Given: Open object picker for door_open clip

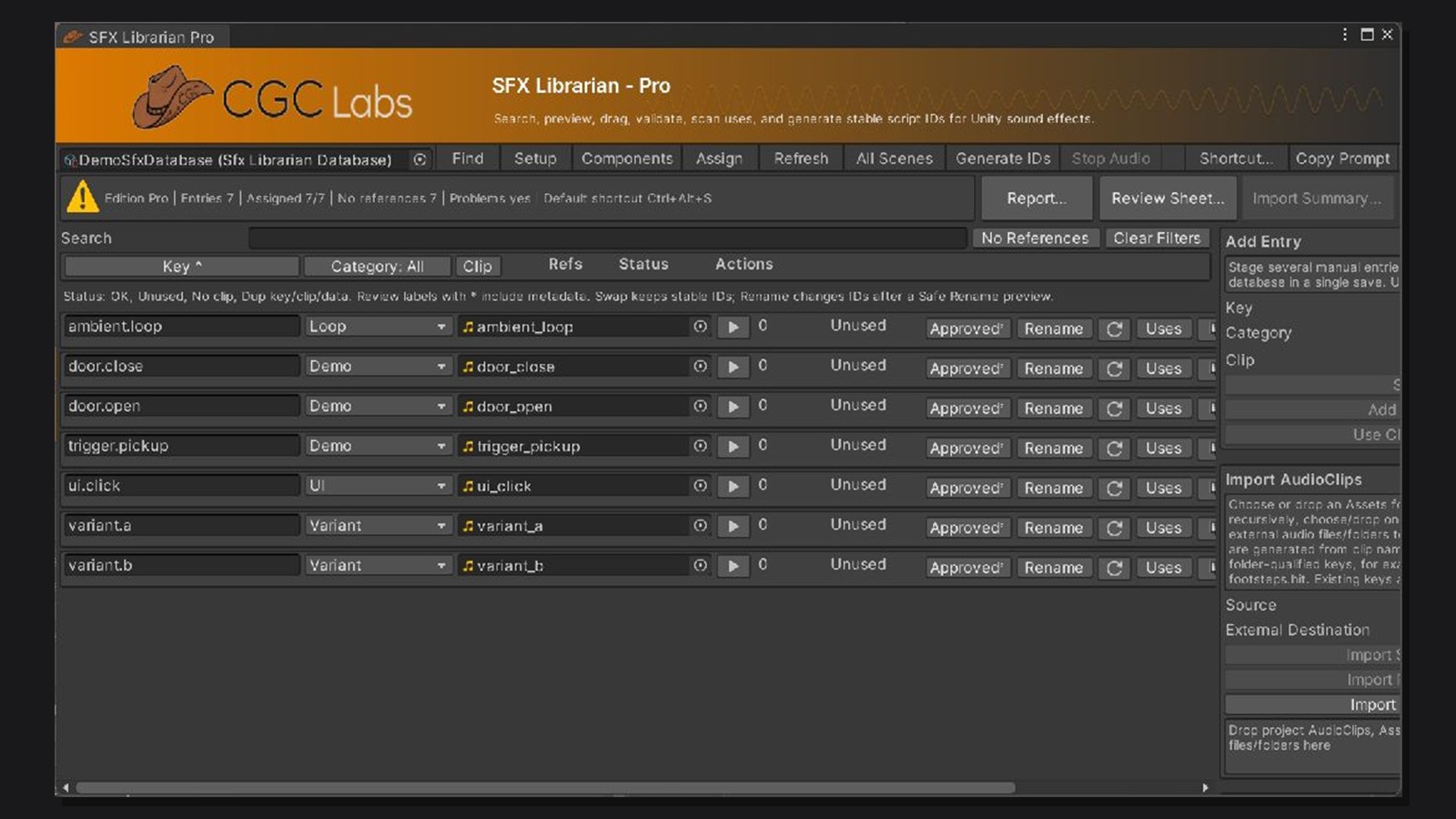Looking at the screenshot, I should (700, 406).
